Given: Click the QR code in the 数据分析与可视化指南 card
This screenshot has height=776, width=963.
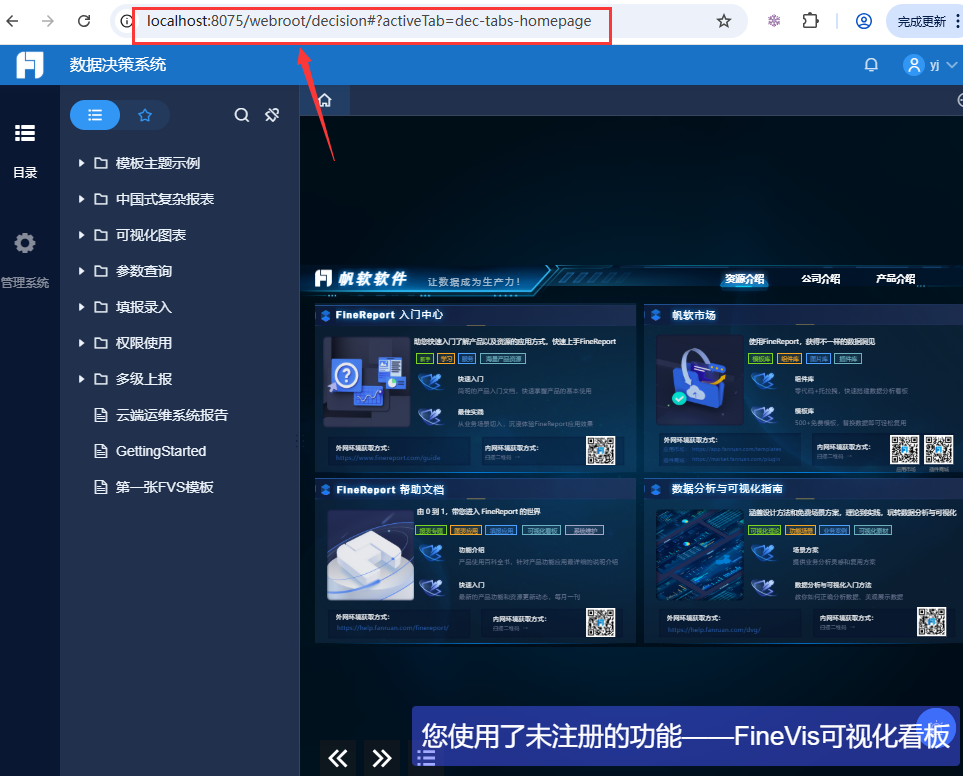Looking at the screenshot, I should click(931, 621).
